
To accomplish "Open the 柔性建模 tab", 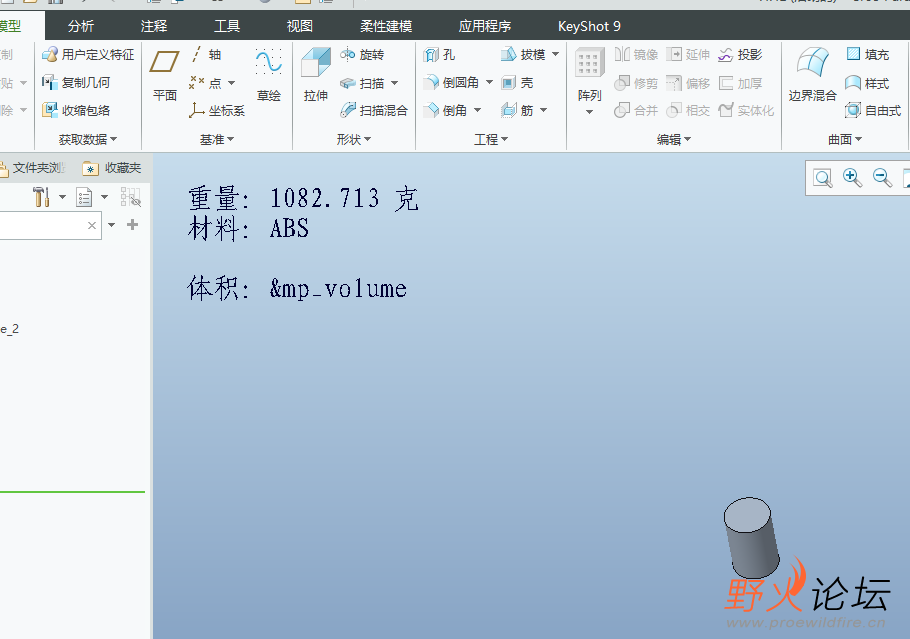I will pyautogui.click(x=386, y=26).
